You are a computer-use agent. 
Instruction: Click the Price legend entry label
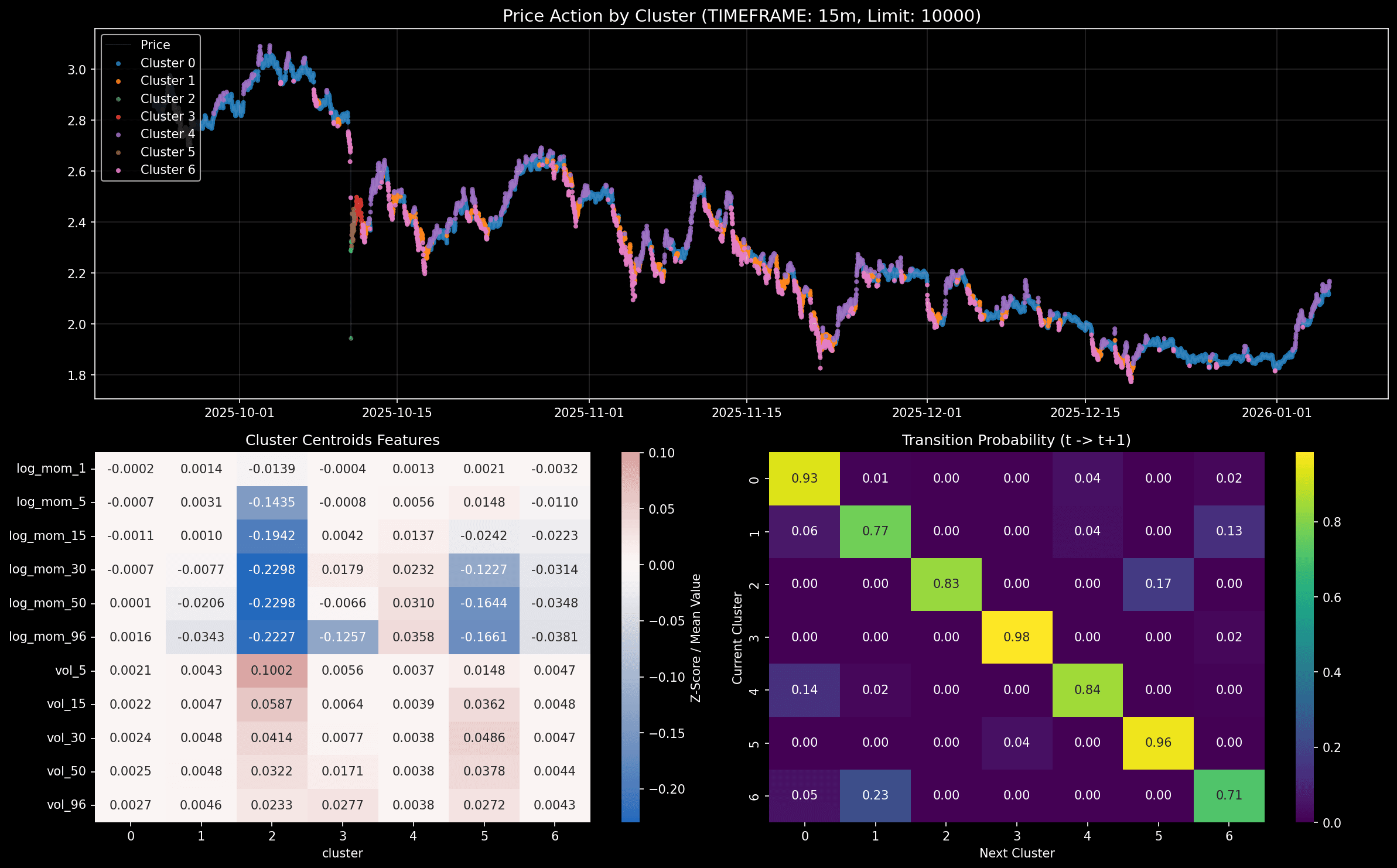click(x=155, y=45)
